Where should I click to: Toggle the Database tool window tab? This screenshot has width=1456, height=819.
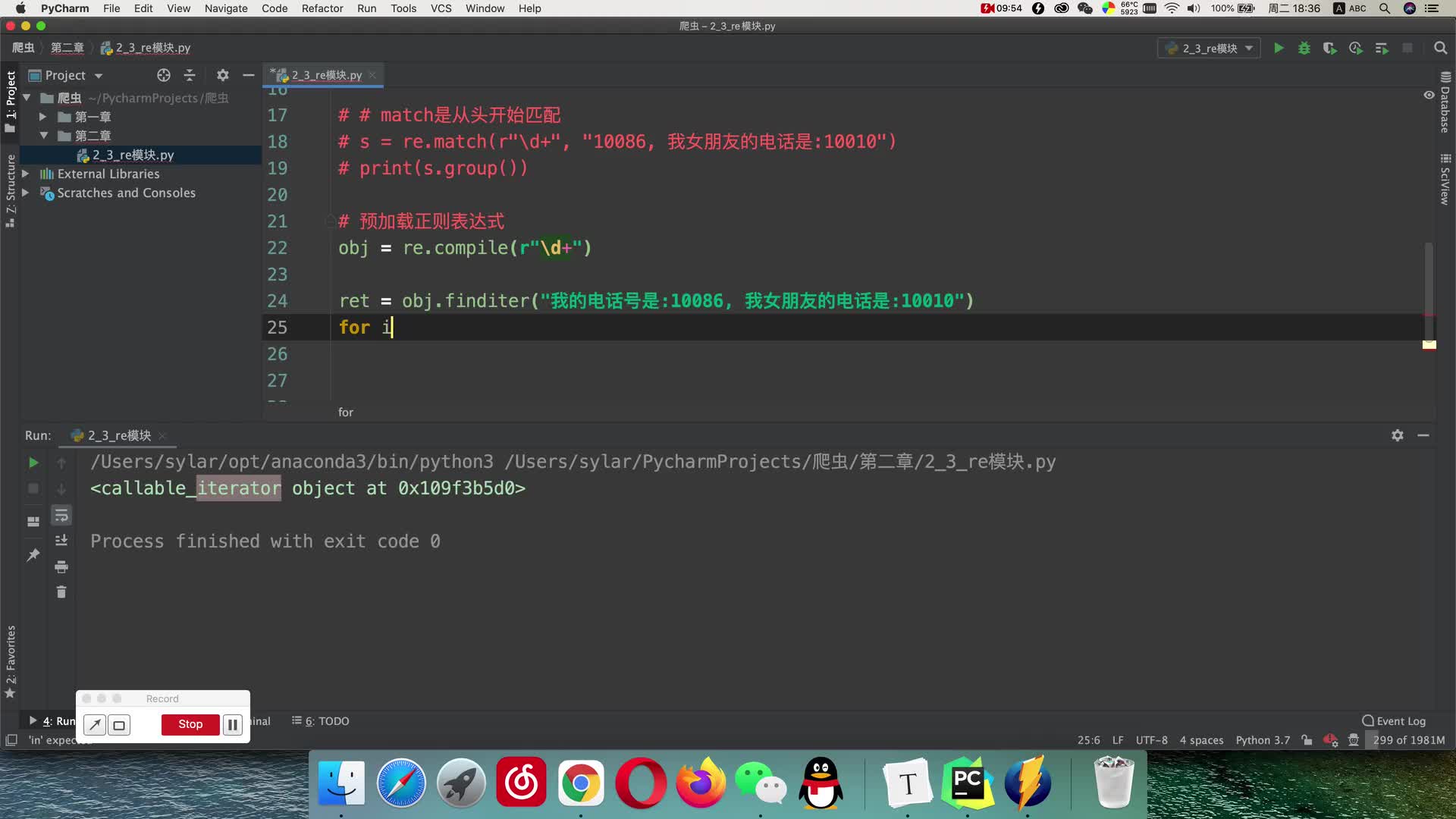tap(1445, 102)
